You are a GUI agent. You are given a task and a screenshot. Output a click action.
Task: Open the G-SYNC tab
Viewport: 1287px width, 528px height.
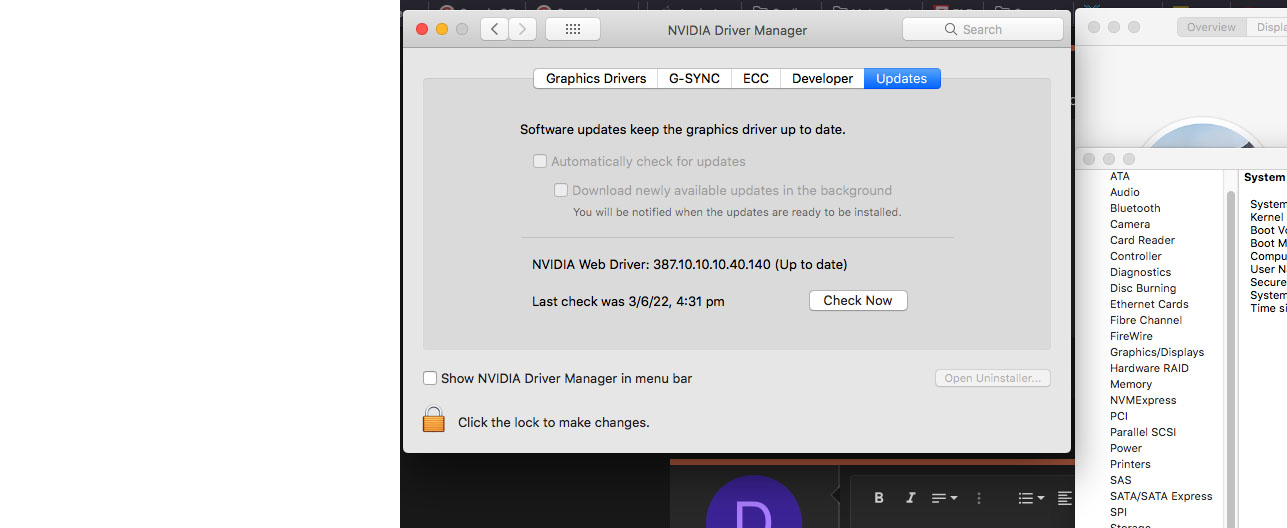[694, 78]
